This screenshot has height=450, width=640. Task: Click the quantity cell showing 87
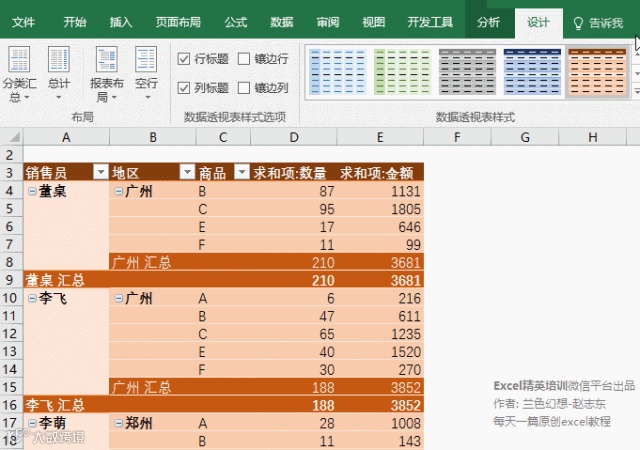pos(293,191)
